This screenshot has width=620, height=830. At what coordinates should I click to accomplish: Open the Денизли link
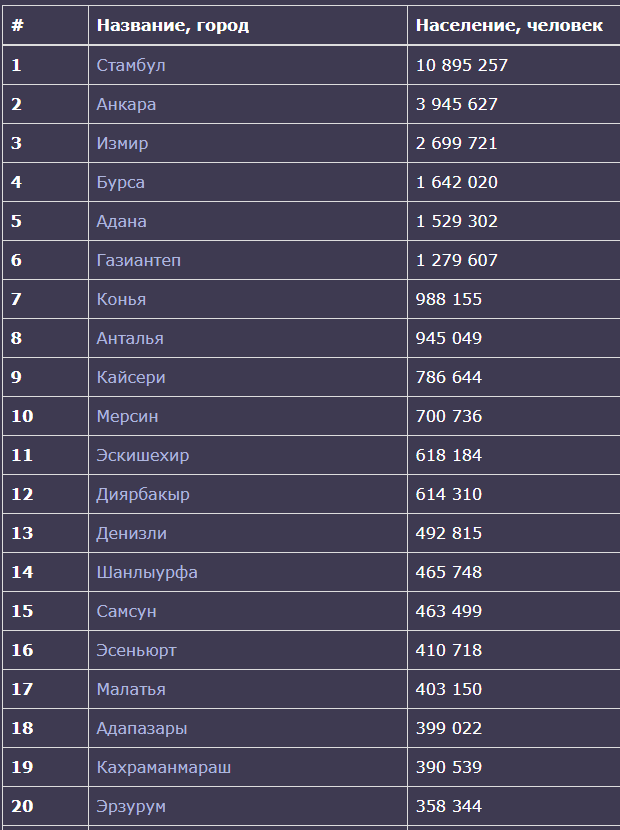(132, 533)
